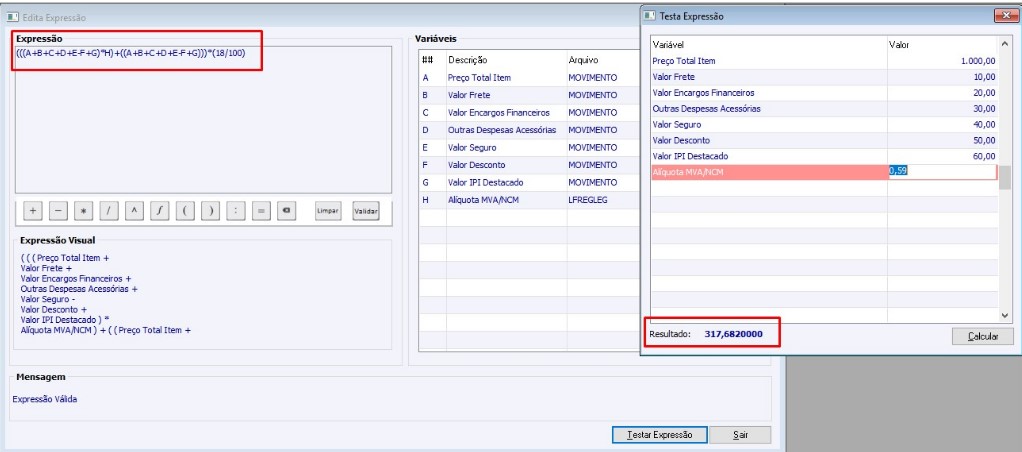Insert the caret power operator

click(x=134, y=211)
